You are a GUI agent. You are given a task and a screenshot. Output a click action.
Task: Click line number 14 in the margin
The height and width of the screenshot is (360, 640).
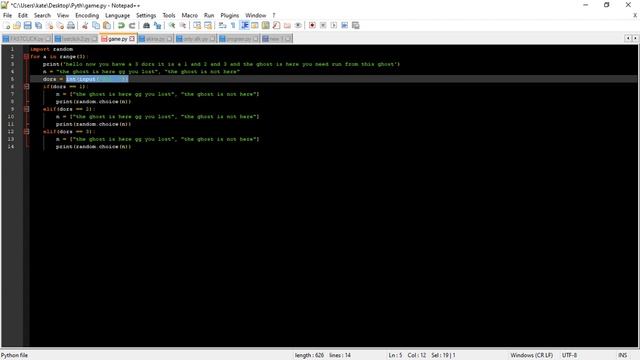click(11, 147)
